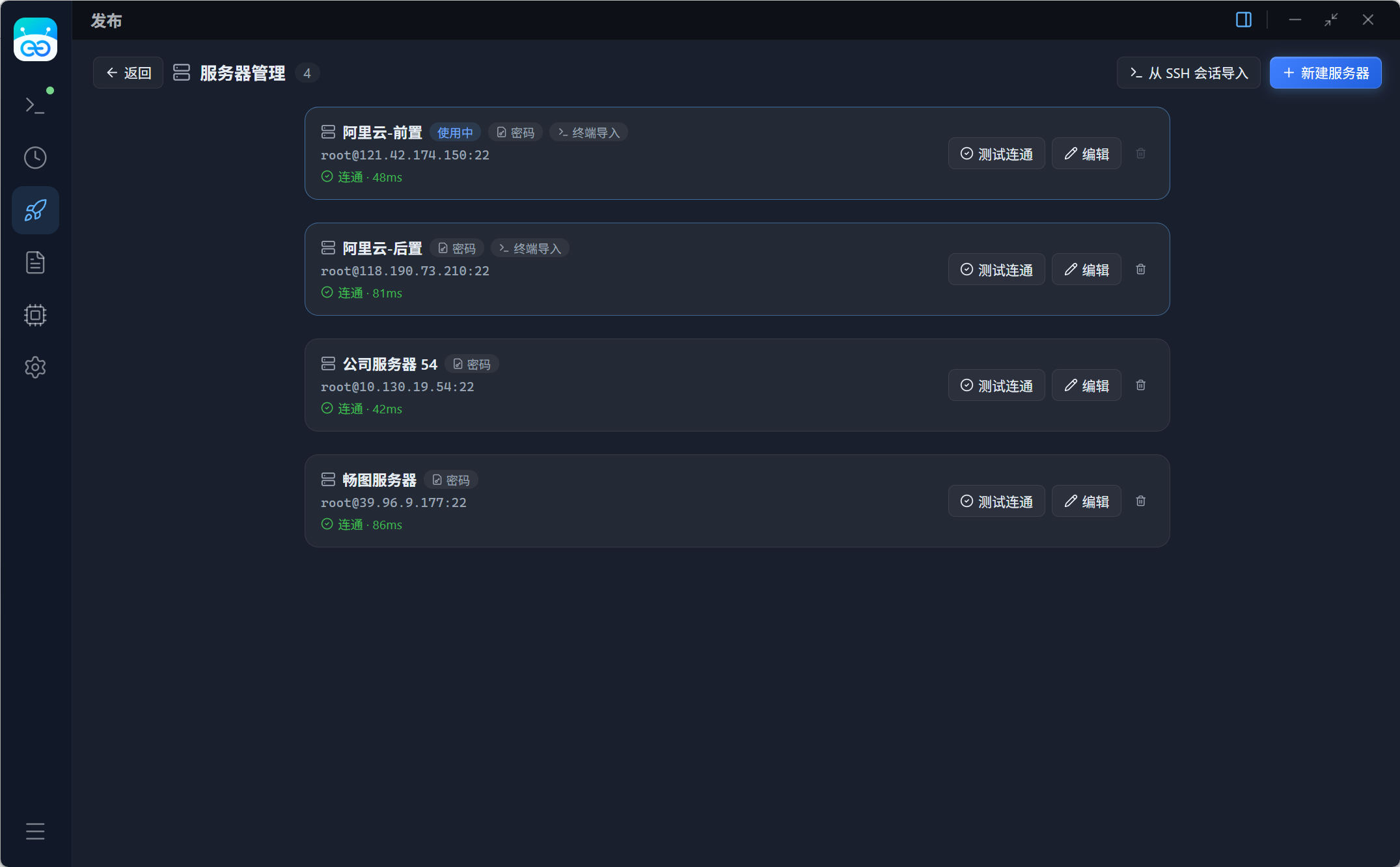Expand the hamburger menu at sidebar bottom

coord(35,831)
